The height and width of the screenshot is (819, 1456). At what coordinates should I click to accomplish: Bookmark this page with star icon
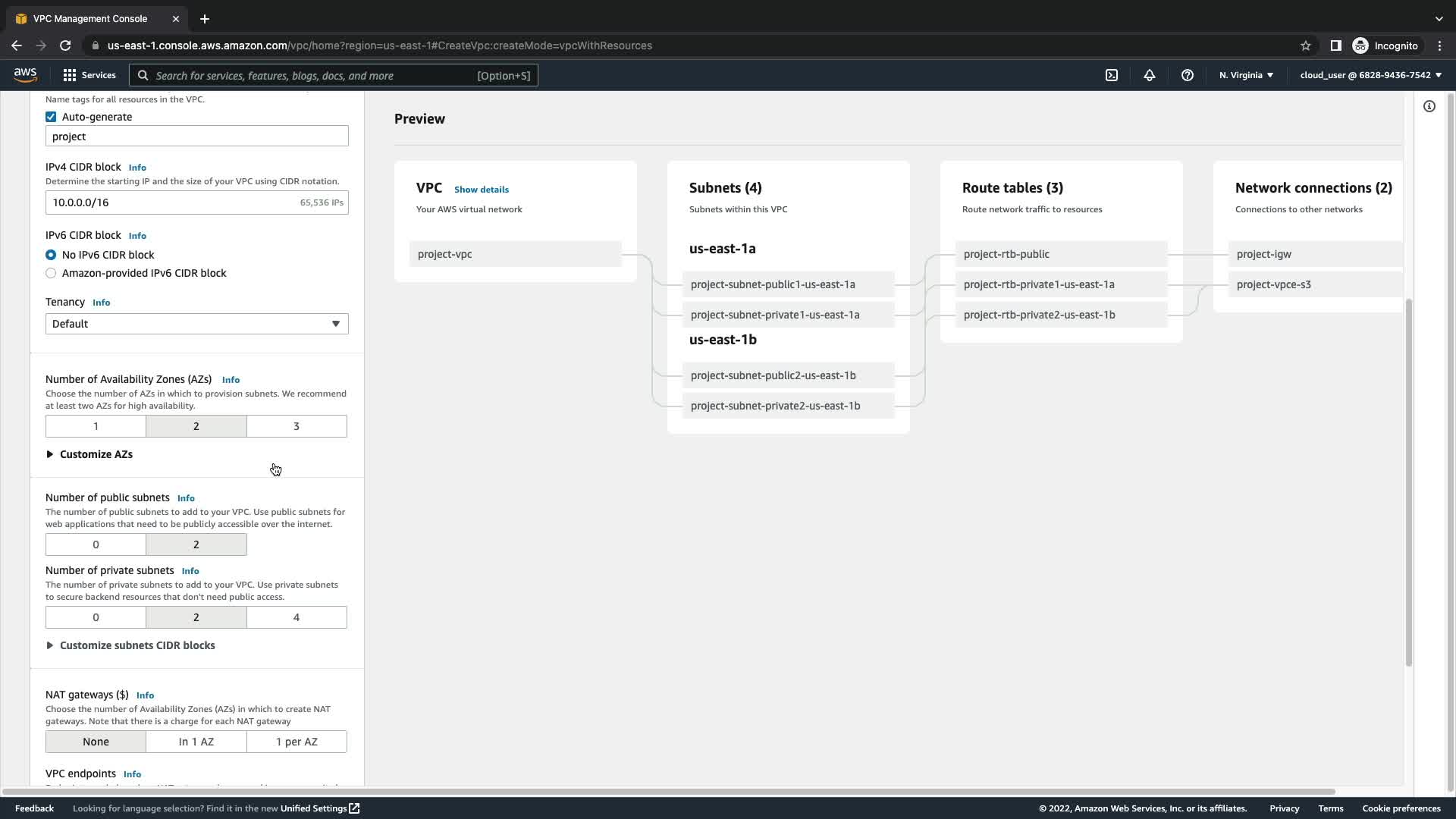coord(1306,45)
